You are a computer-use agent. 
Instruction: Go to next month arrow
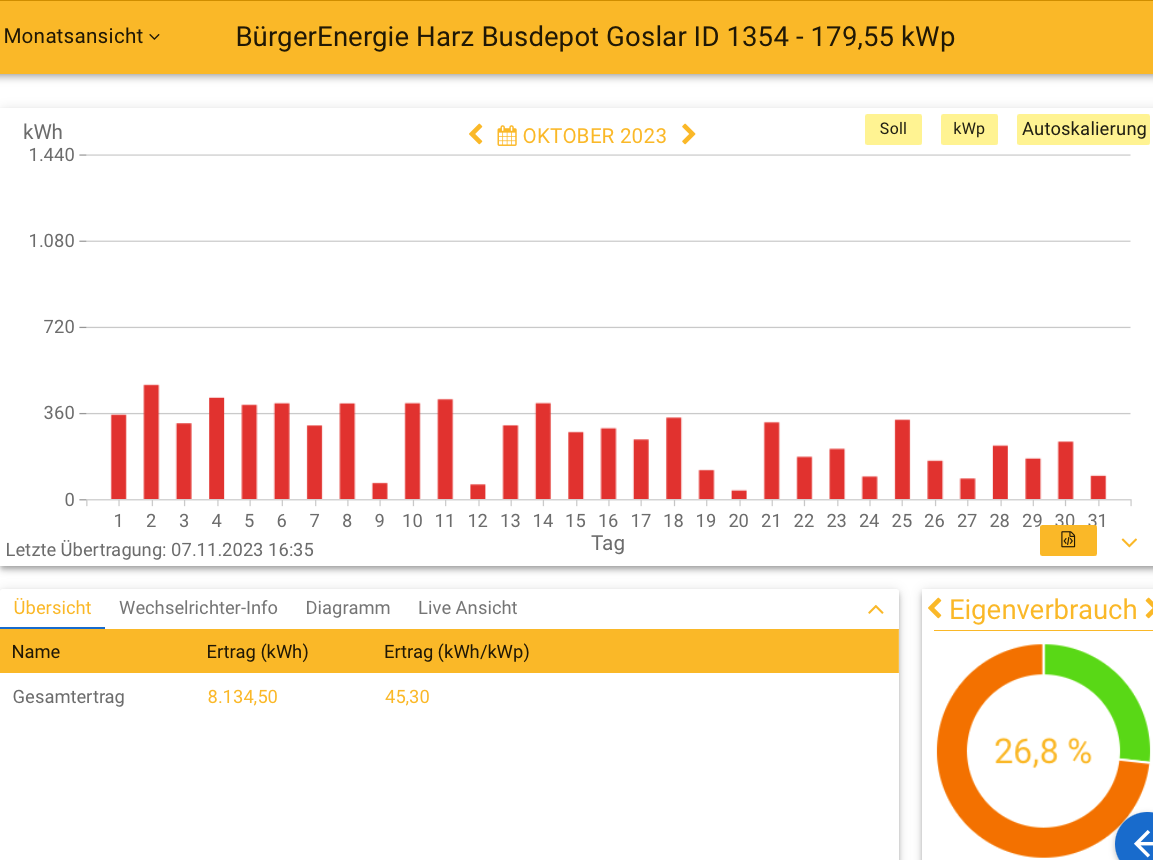click(x=688, y=135)
